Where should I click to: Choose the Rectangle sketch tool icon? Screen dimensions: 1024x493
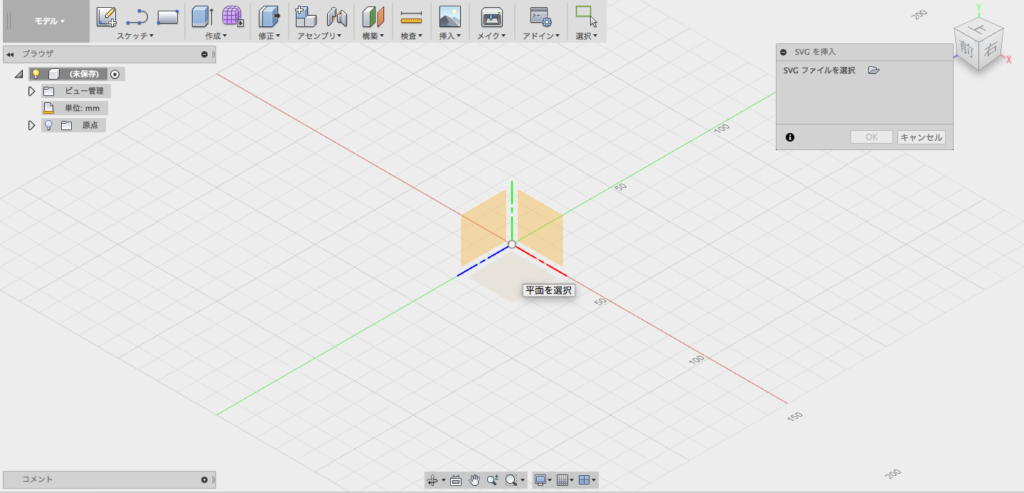168,17
